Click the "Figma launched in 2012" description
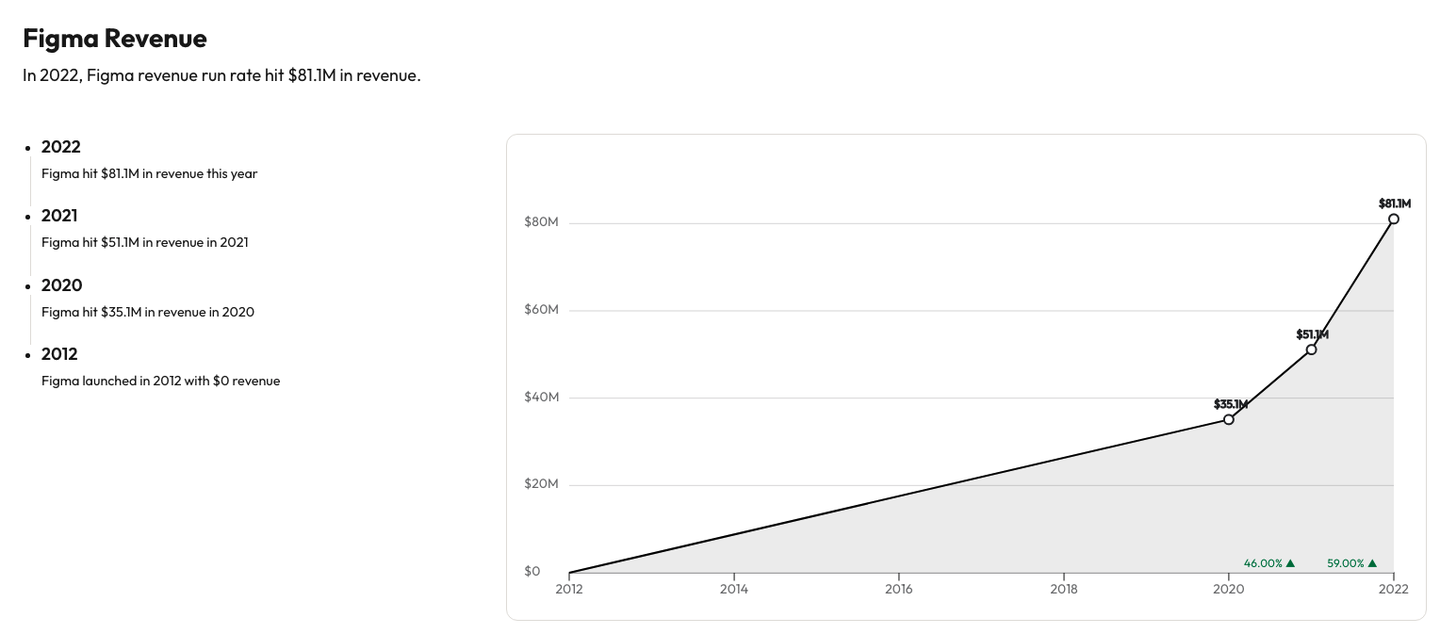1440x634 pixels. (160, 381)
